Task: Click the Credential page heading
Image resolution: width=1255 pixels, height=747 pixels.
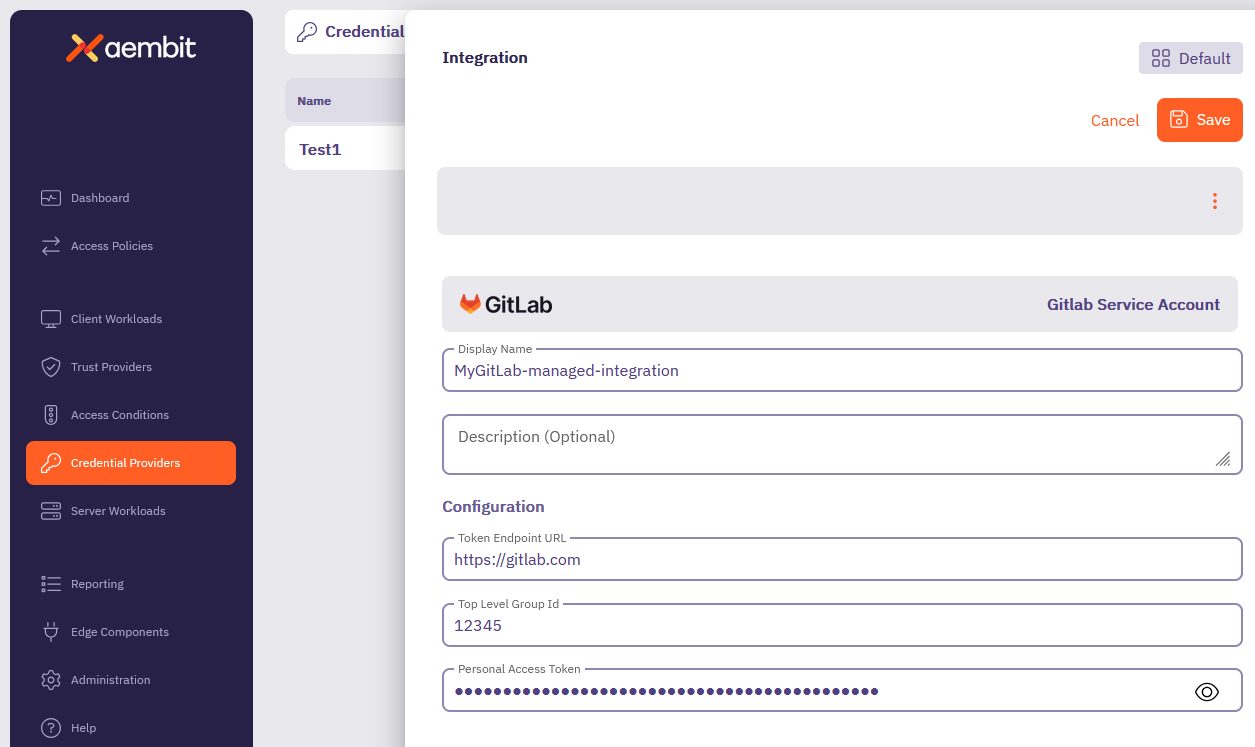Action: click(365, 32)
